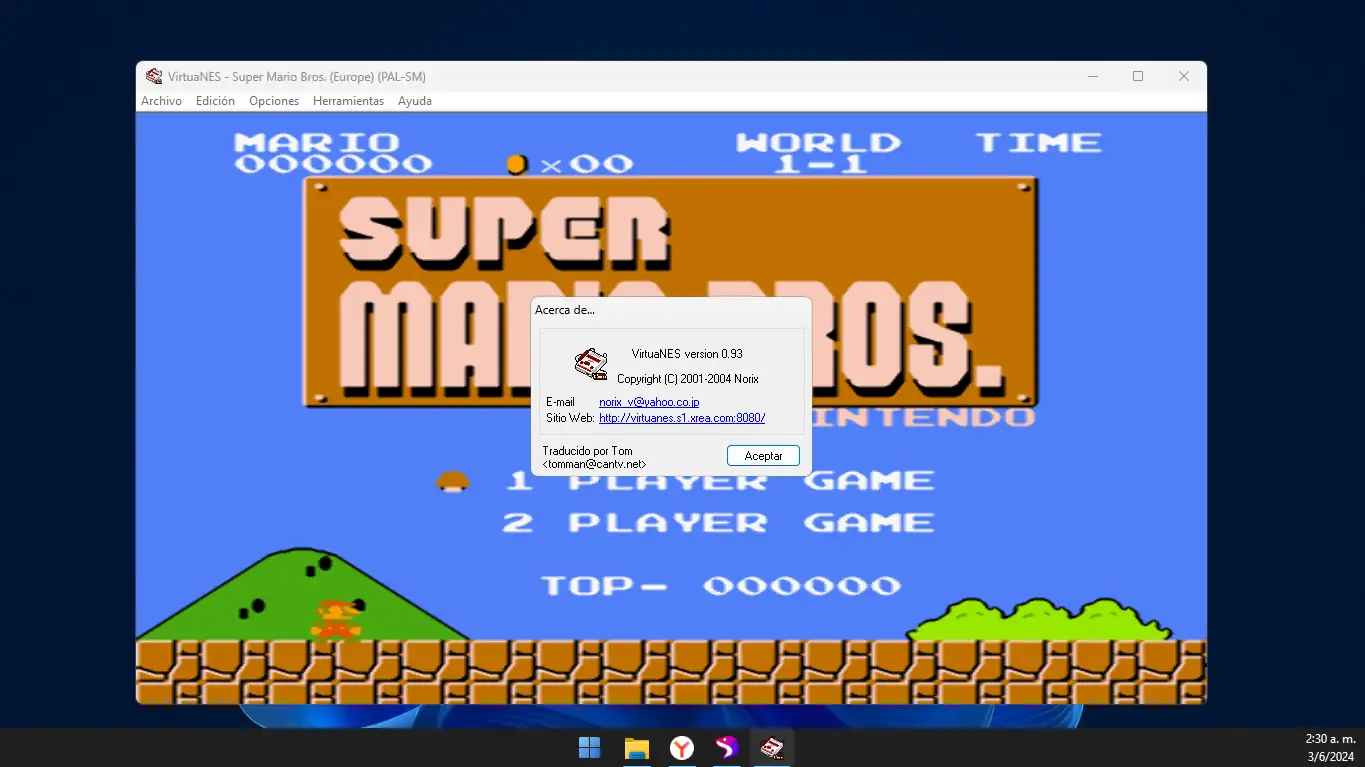
Task: Click the 'Acerca de...' dialog title
Action: [565, 310]
